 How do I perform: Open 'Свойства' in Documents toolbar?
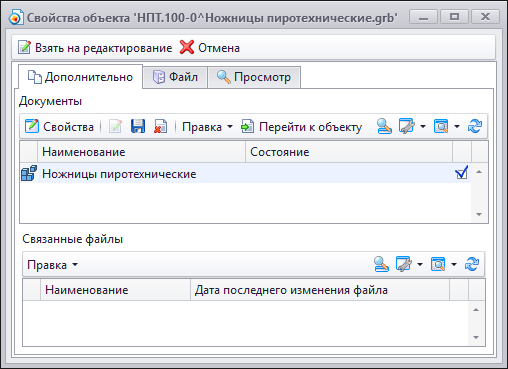pos(59,127)
